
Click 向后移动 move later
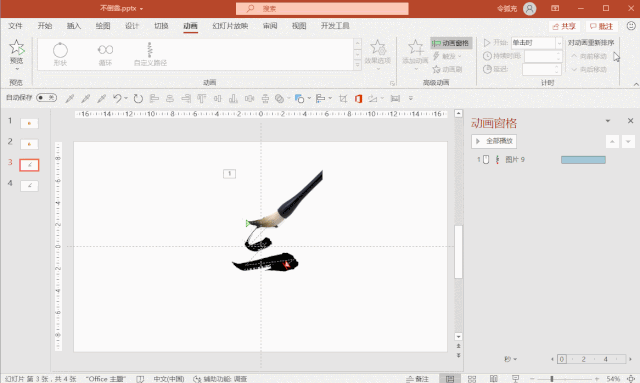click(589, 69)
